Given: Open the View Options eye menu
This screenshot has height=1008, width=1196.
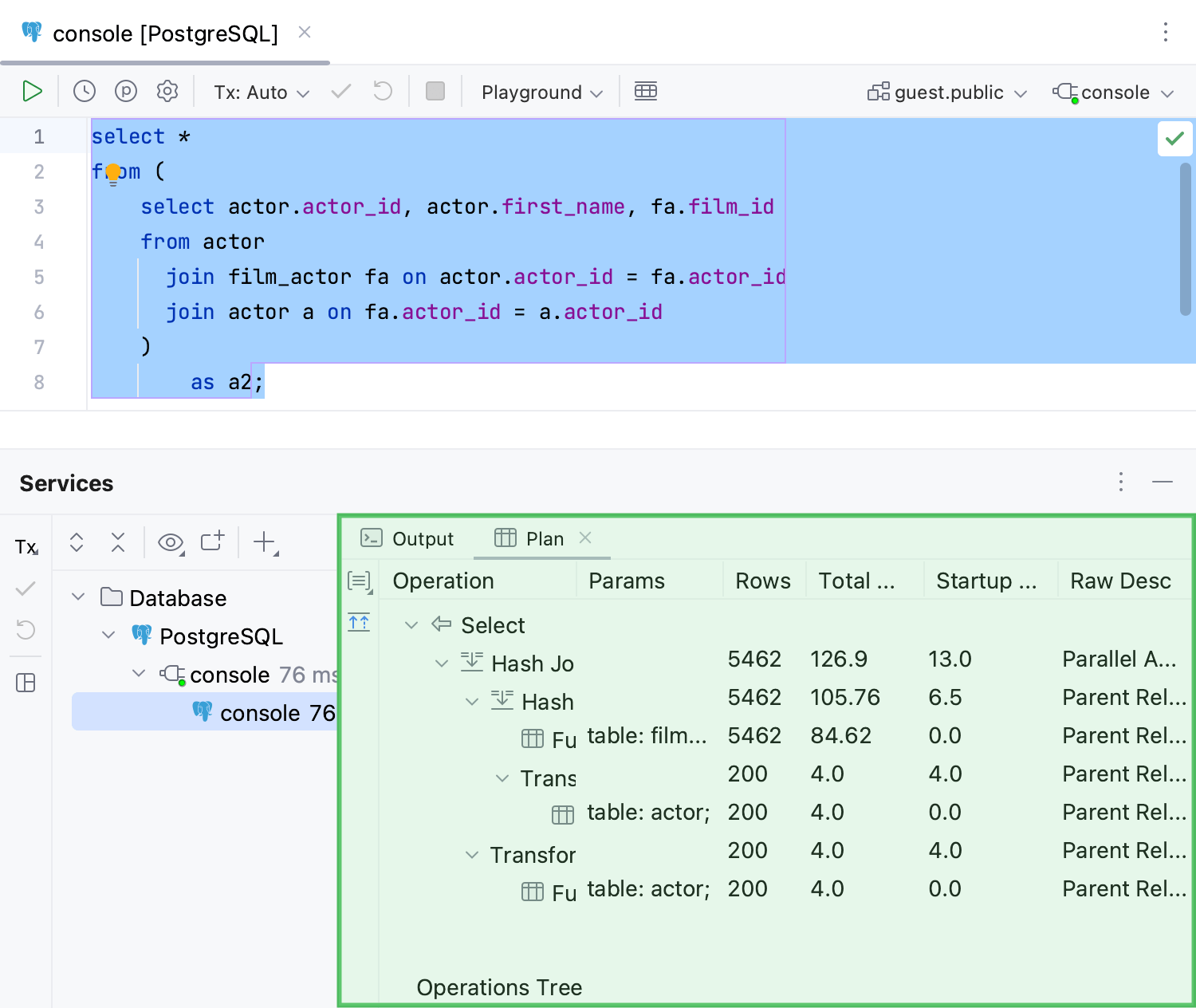Looking at the screenshot, I should [170, 542].
